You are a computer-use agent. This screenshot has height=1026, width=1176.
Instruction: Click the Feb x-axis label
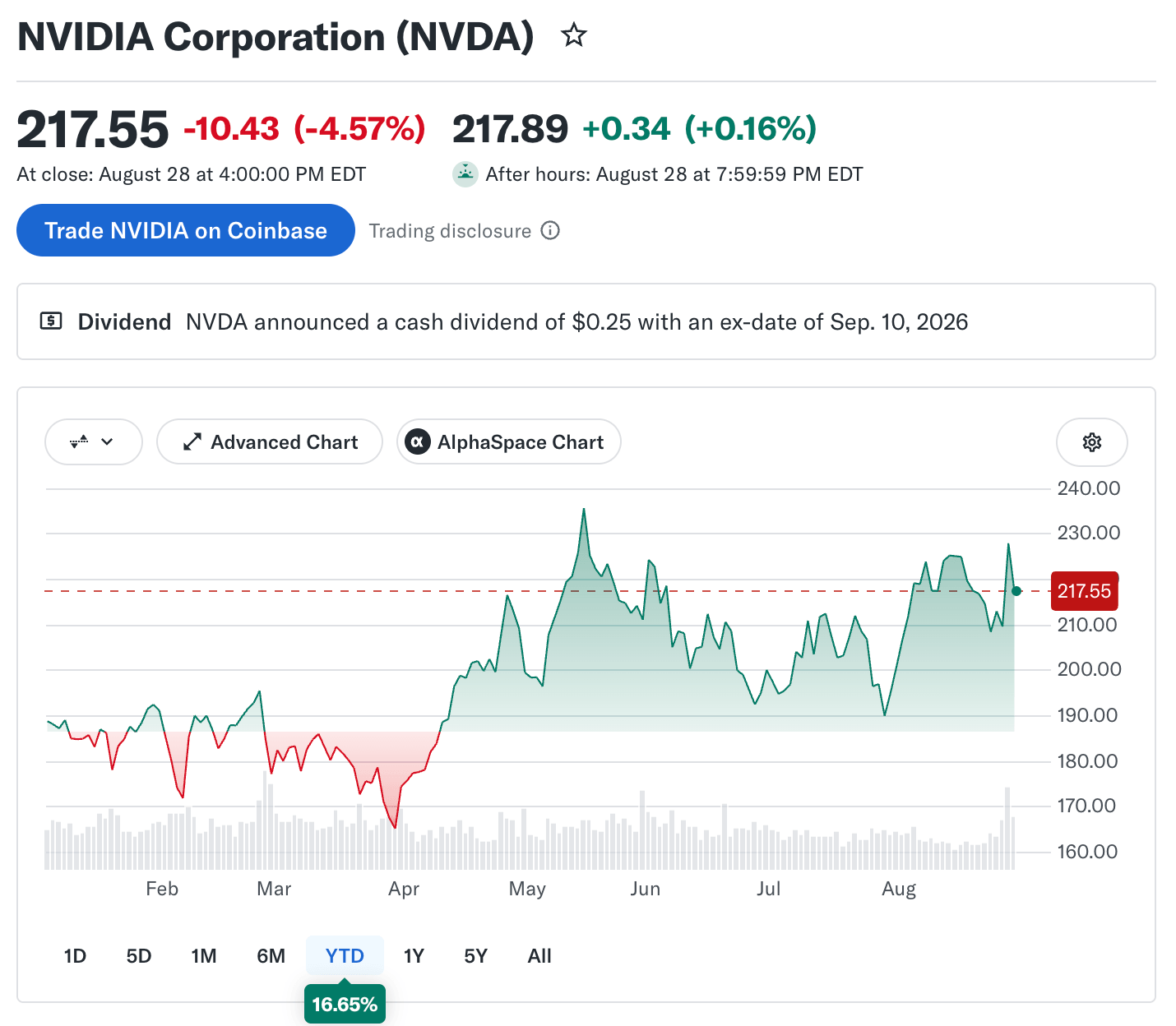click(x=162, y=889)
